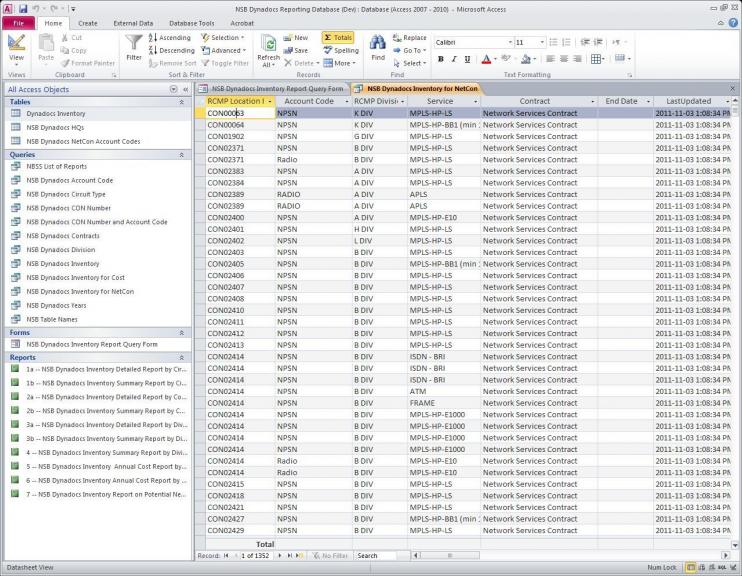
Task: Click the Copy icon
Action: [65, 50]
